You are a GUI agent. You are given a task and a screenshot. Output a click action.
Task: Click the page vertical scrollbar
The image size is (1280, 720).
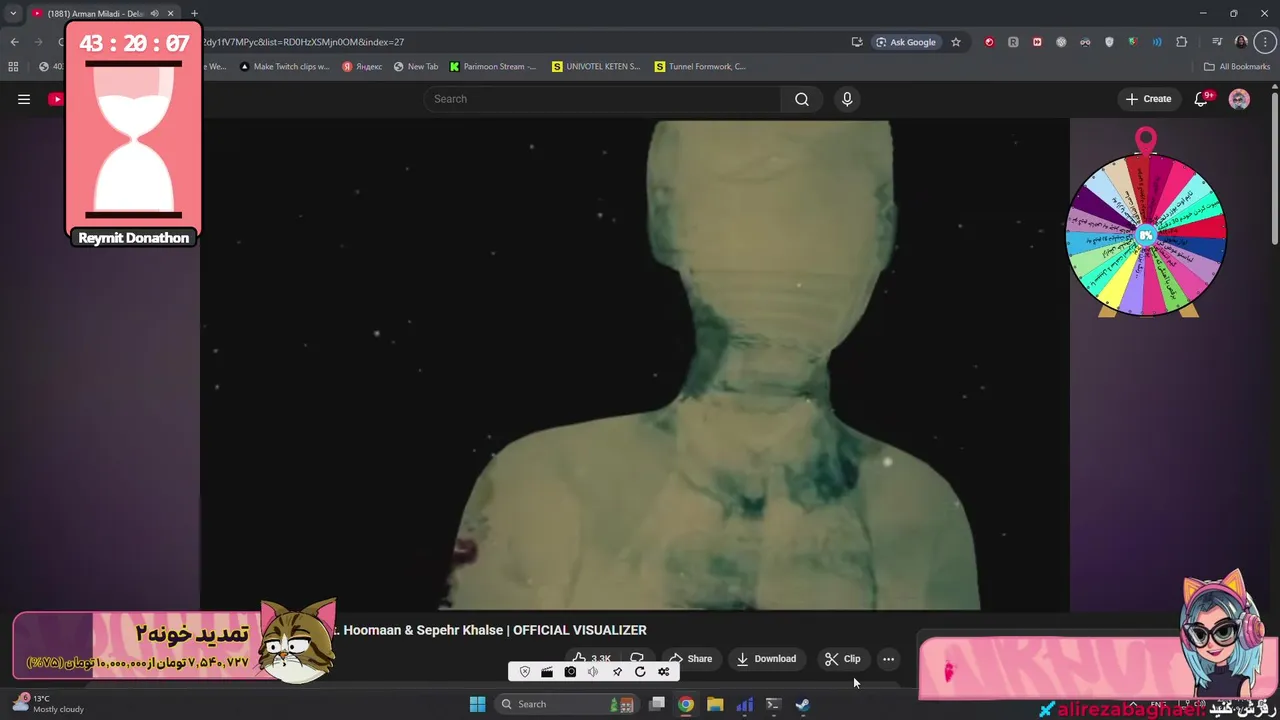[1274, 170]
